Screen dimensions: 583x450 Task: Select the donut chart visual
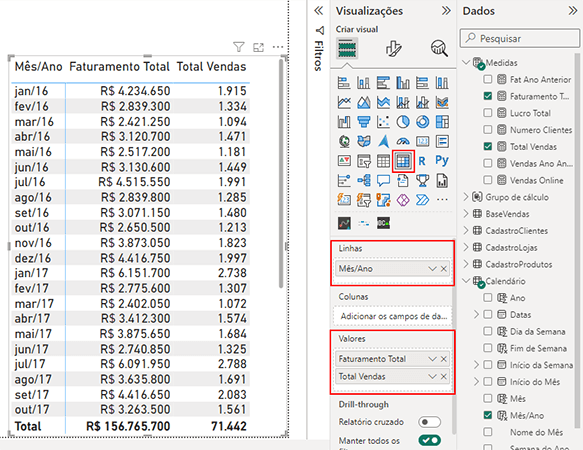tap(422, 122)
